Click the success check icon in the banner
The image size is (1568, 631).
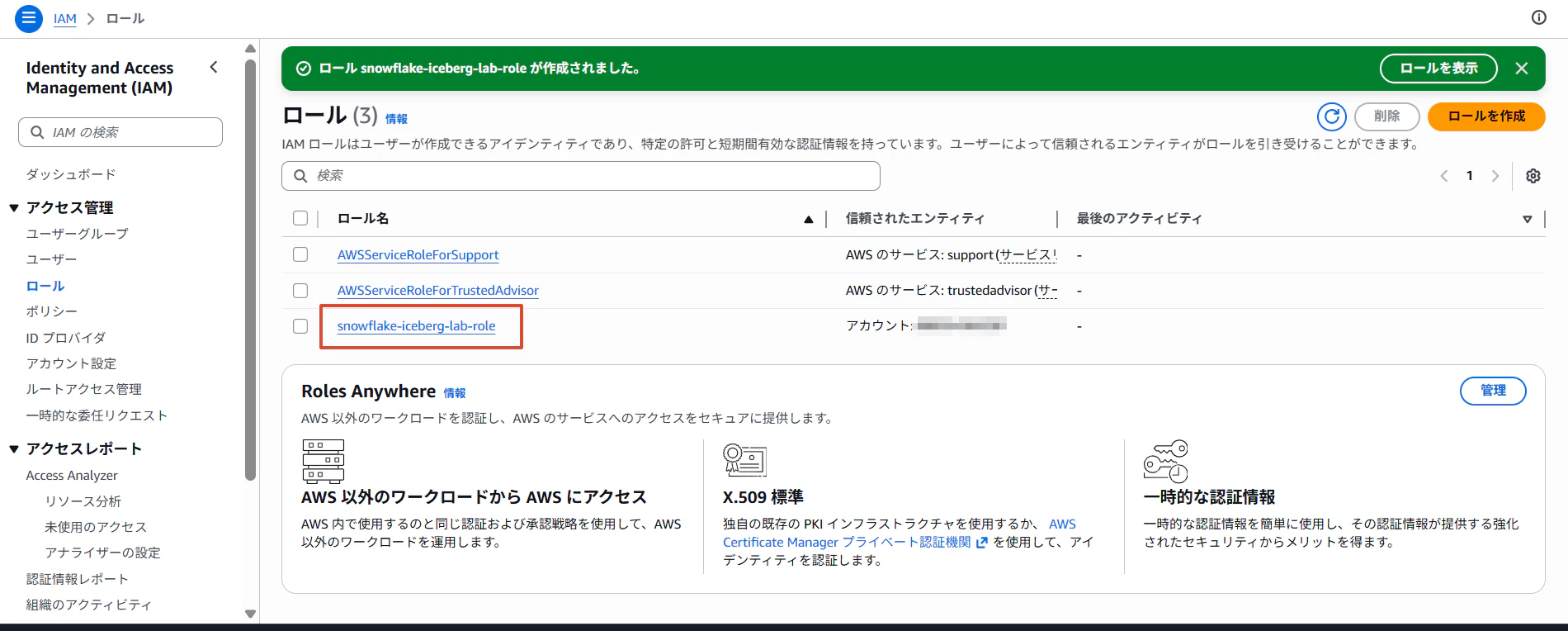click(304, 69)
